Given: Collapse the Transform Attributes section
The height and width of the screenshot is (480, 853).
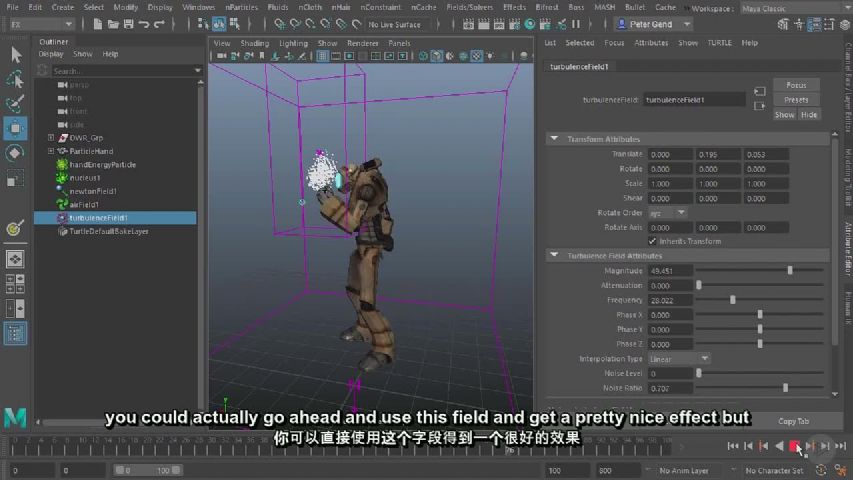Looking at the screenshot, I should 554,139.
